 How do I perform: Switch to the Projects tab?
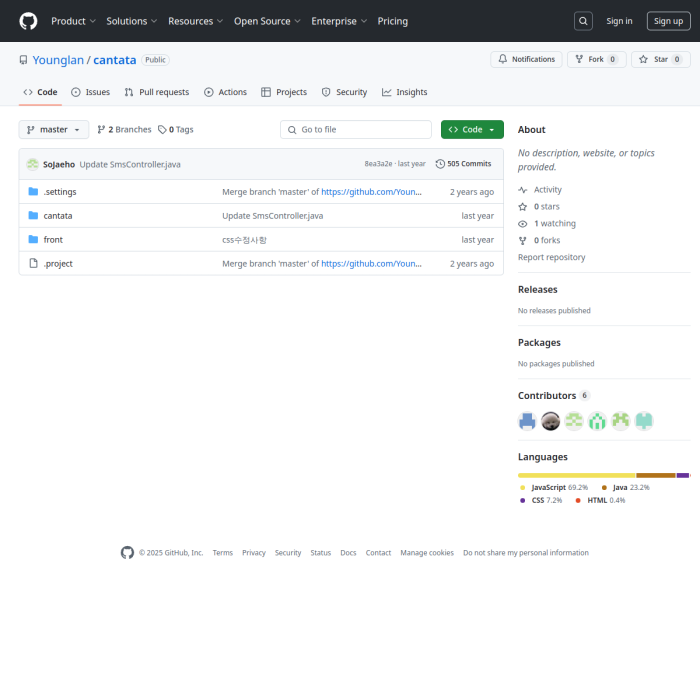click(x=284, y=92)
